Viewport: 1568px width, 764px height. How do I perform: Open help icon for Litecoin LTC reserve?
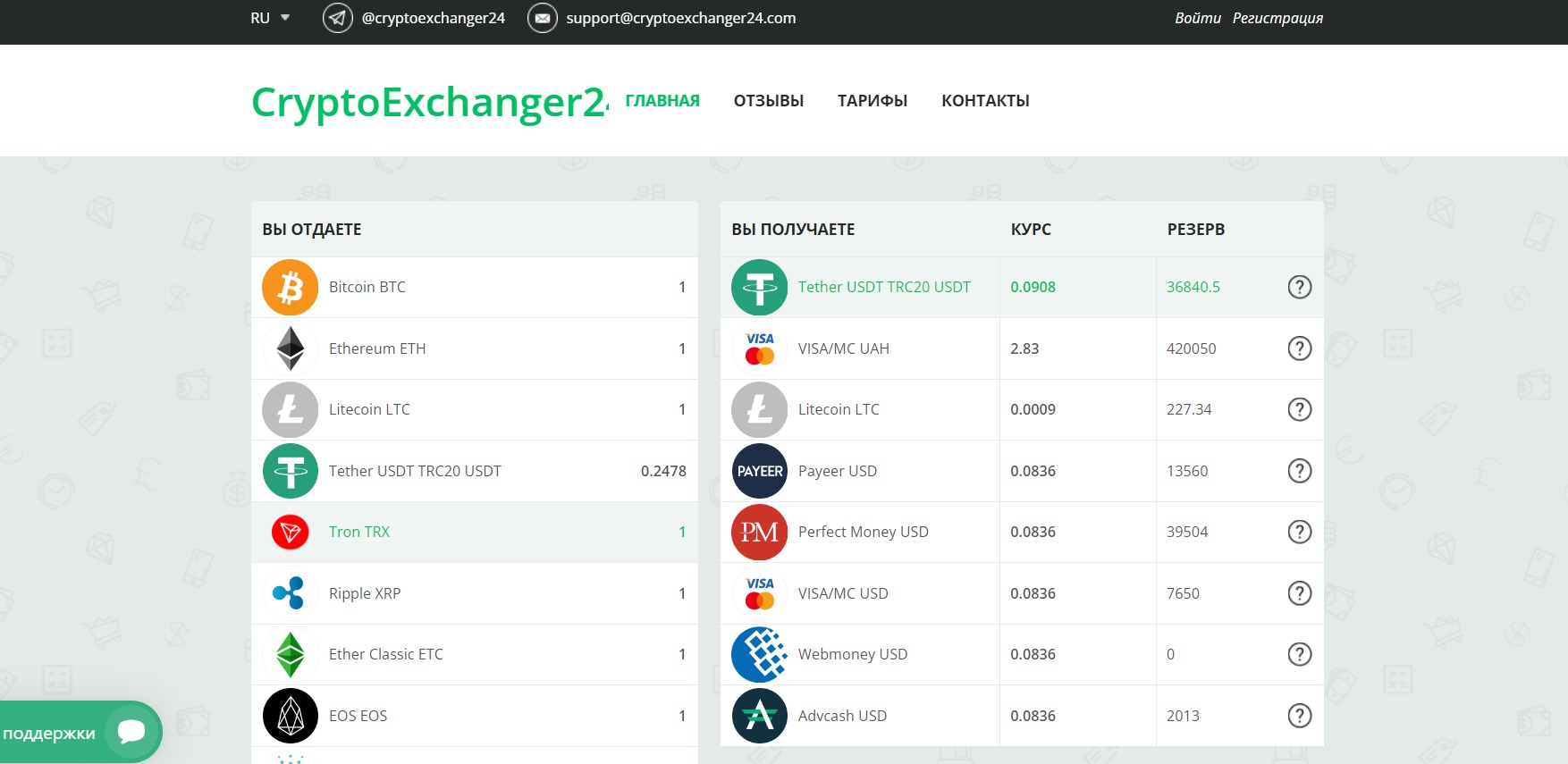(1300, 409)
